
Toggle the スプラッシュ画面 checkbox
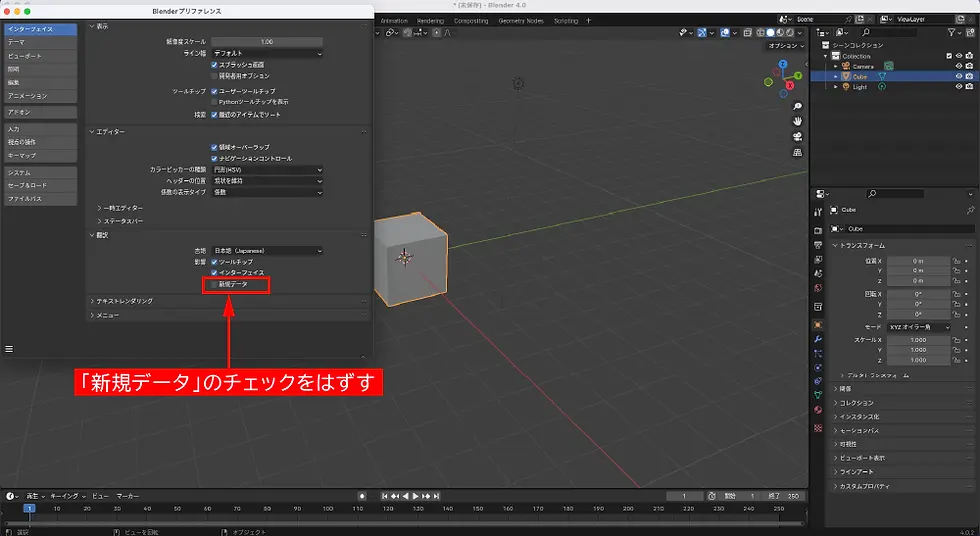coord(214,64)
